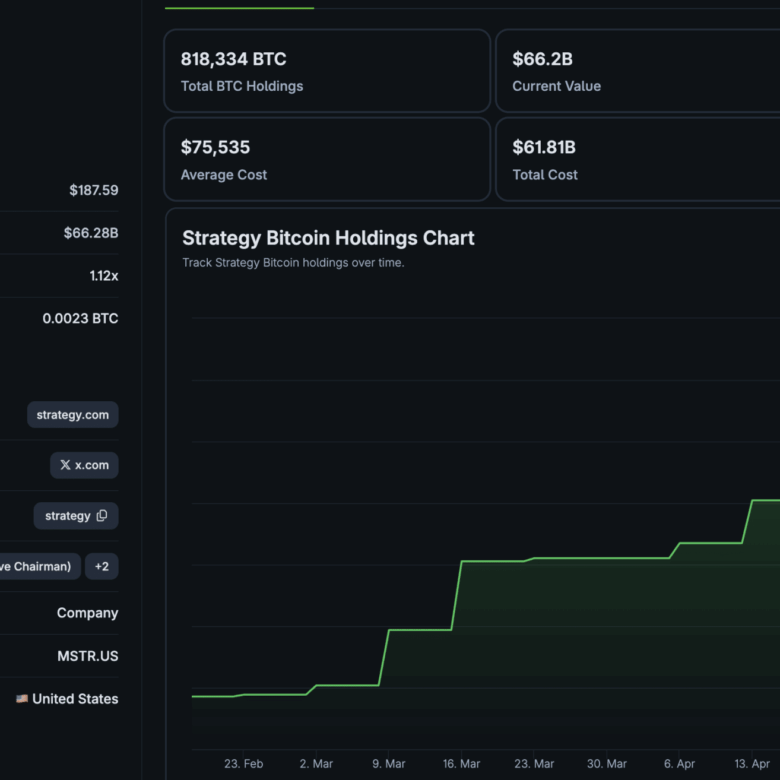780x780 pixels.
Task: Click the MSTR.US ticker value
Action: click(x=88, y=656)
